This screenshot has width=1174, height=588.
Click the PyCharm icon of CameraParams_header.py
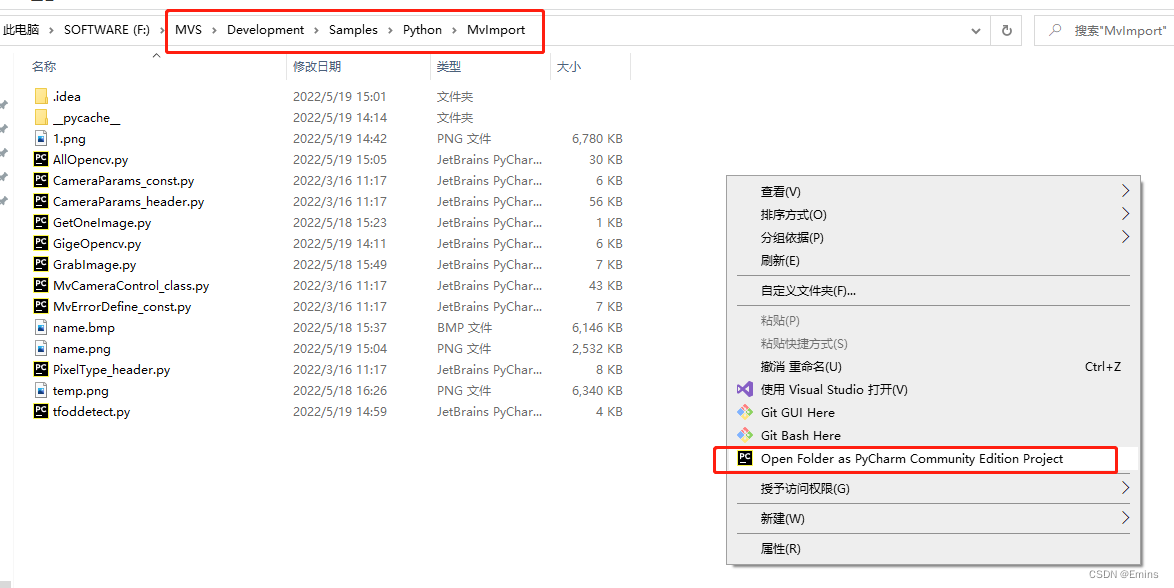pyautogui.click(x=41, y=201)
